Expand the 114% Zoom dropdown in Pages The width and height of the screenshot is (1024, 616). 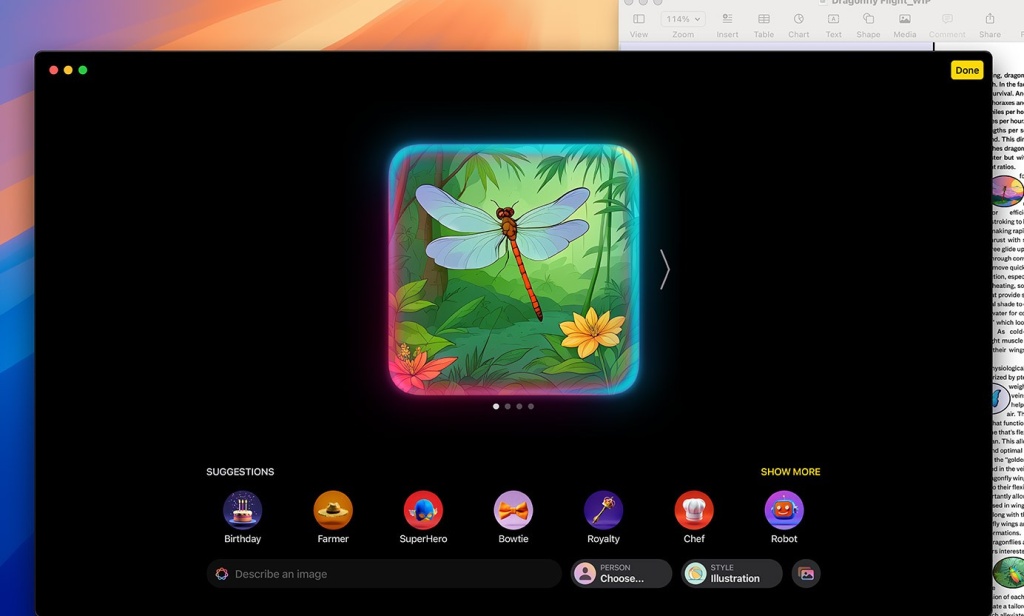683,19
